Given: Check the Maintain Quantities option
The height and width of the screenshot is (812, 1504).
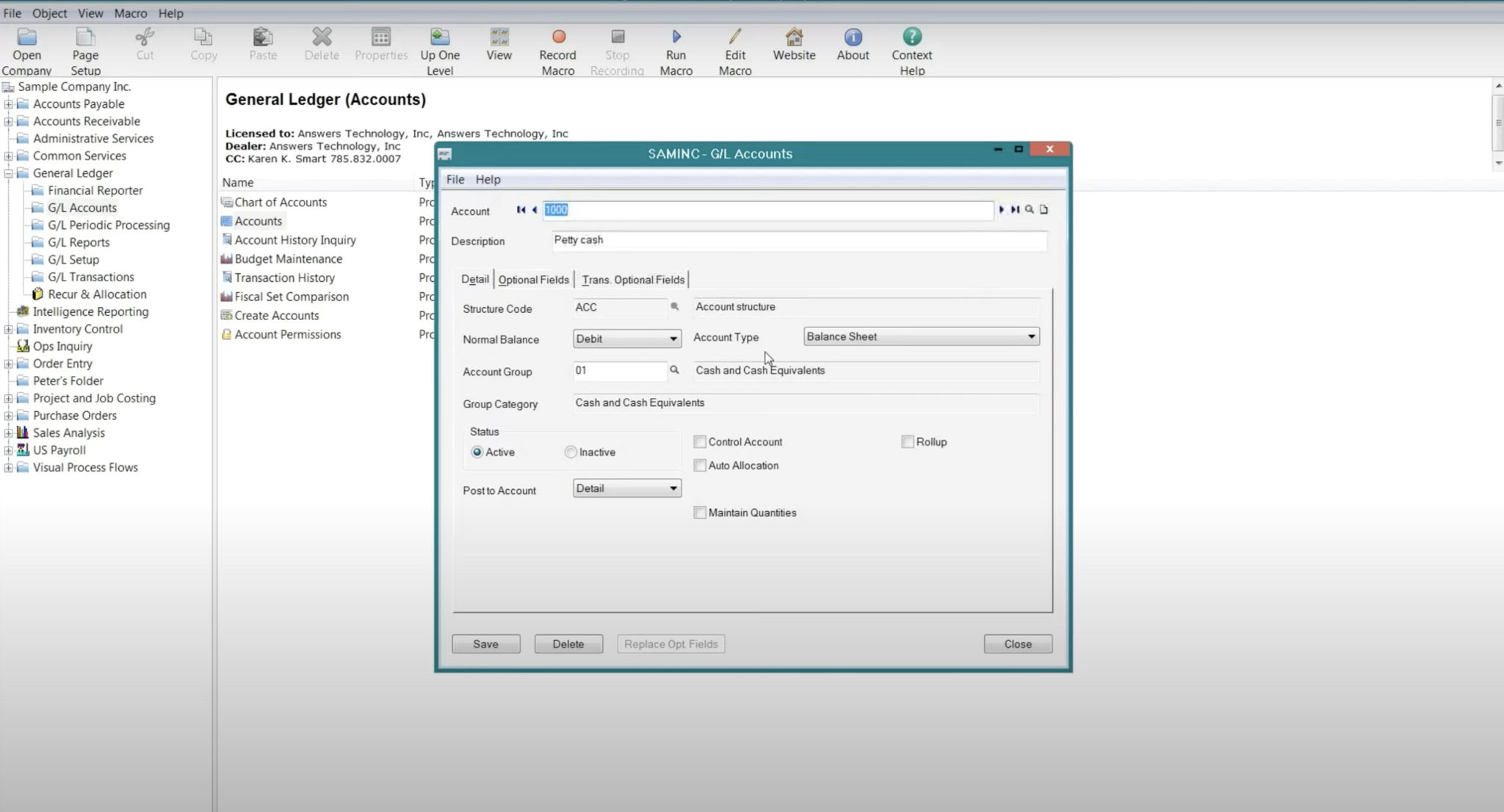Looking at the screenshot, I should 701,512.
